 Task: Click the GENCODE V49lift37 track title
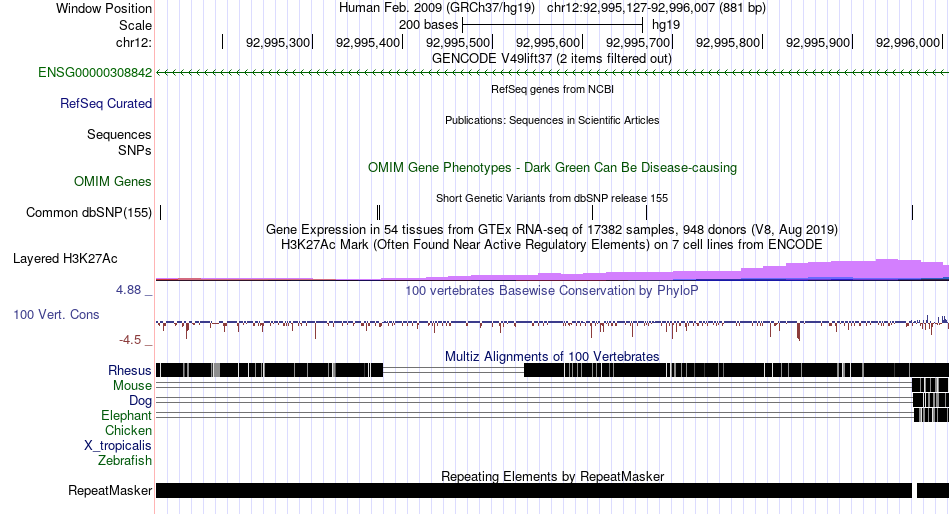pyautogui.click(x=552, y=59)
